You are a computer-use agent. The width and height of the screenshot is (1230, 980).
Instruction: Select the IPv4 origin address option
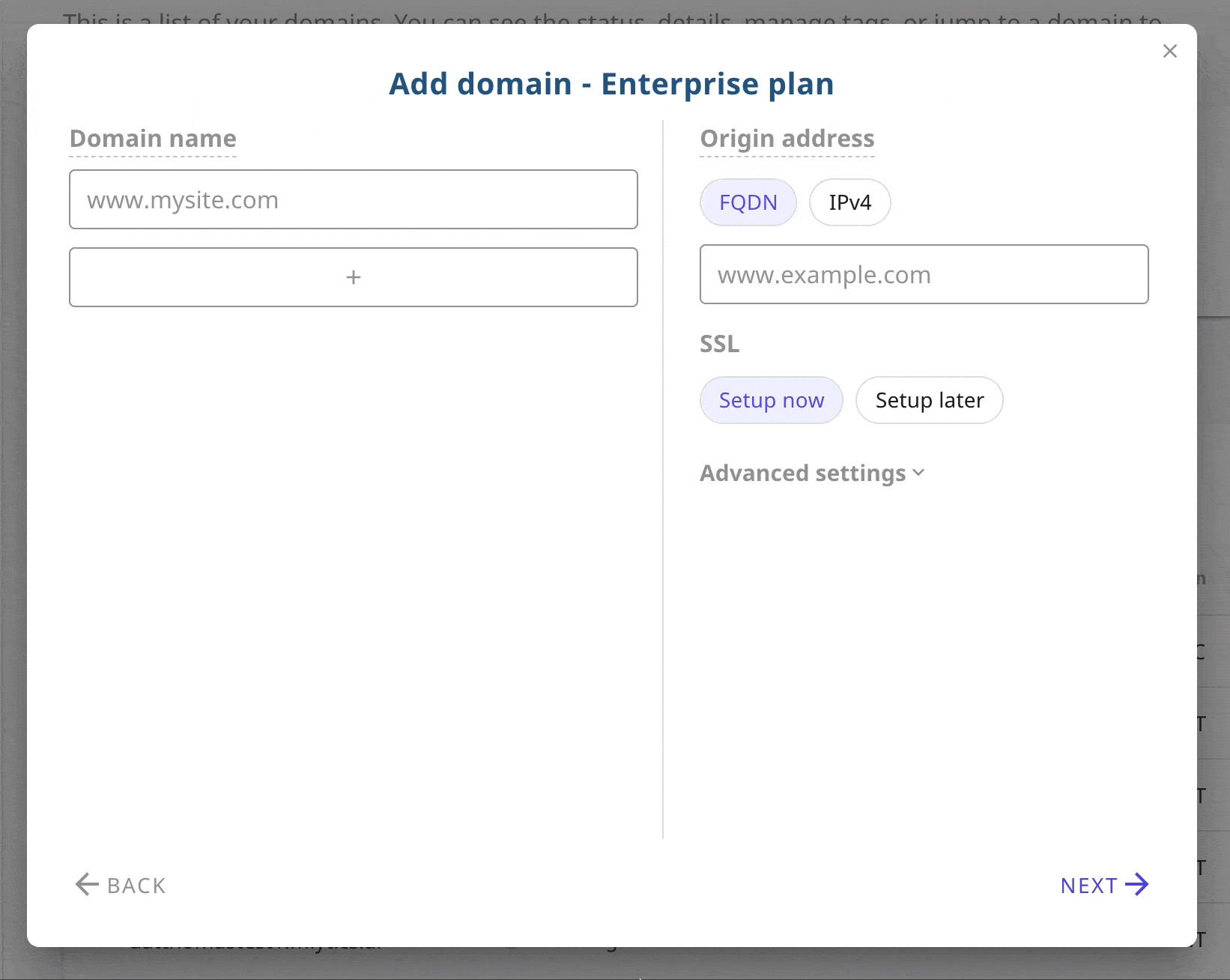850,202
